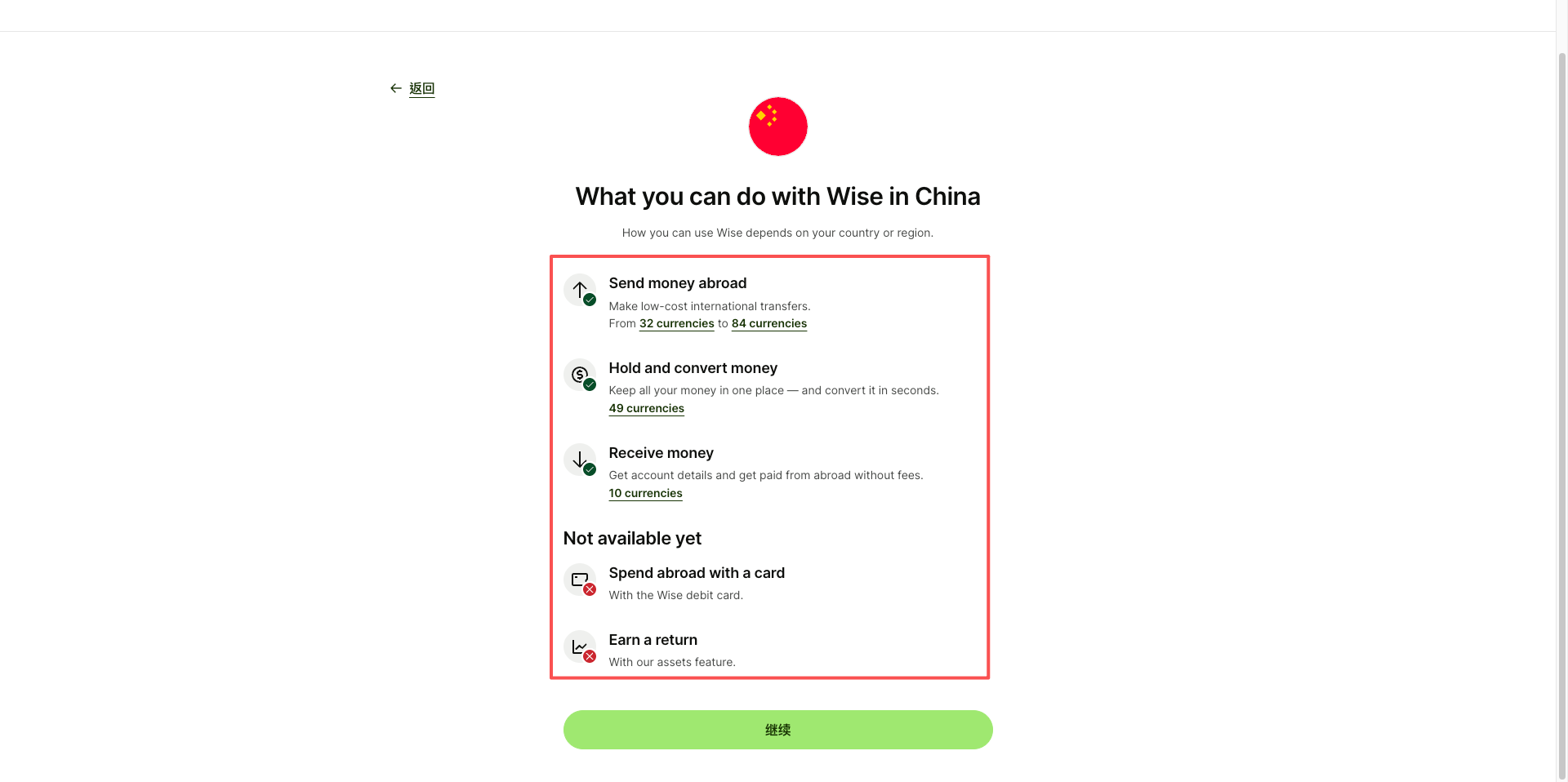
Task: Click the Hold and convert money icon
Action: [580, 375]
